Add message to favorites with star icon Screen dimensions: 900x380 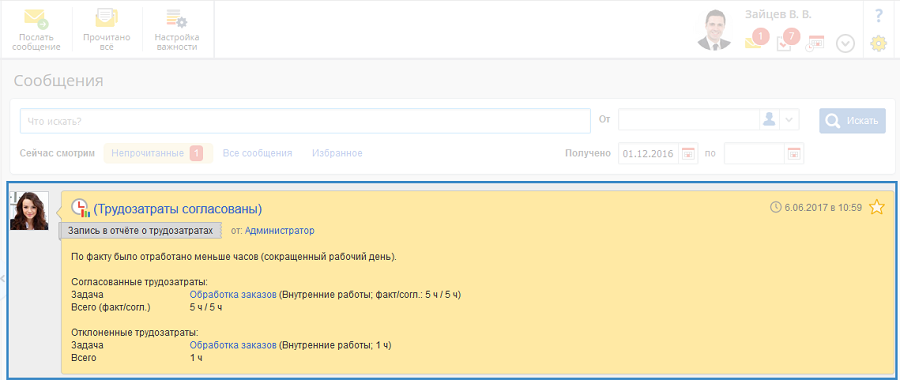click(876, 207)
